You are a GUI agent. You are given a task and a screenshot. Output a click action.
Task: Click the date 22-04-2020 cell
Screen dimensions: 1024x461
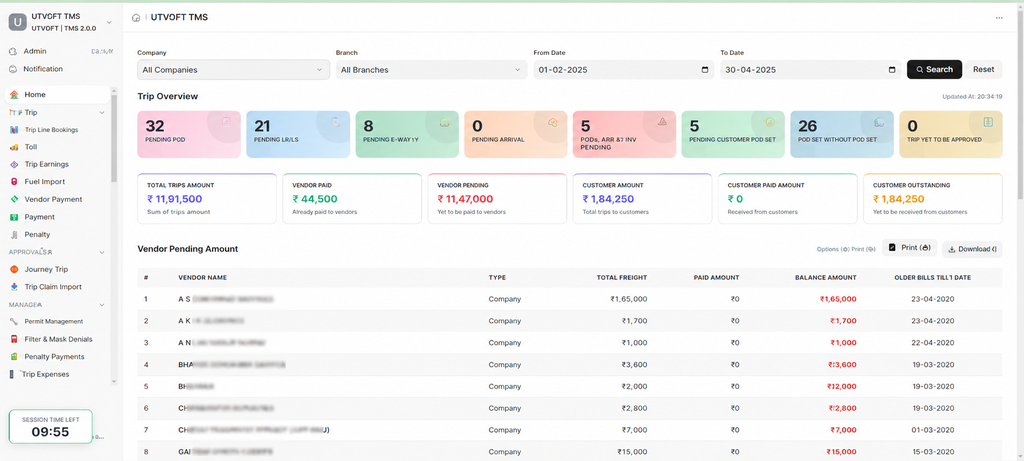coord(932,343)
